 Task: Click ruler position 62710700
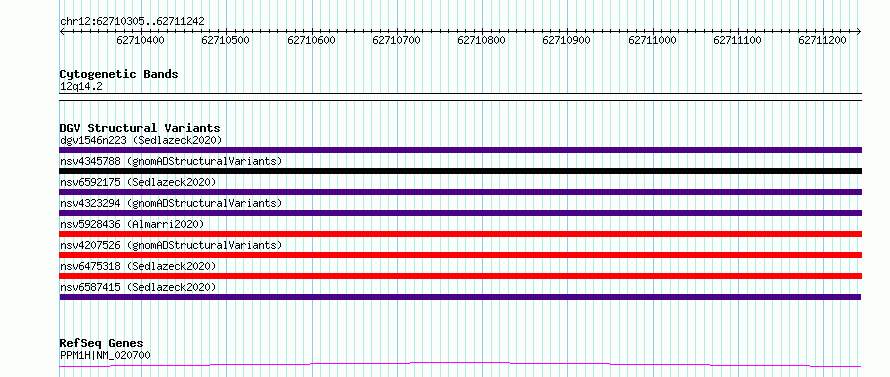[396, 40]
